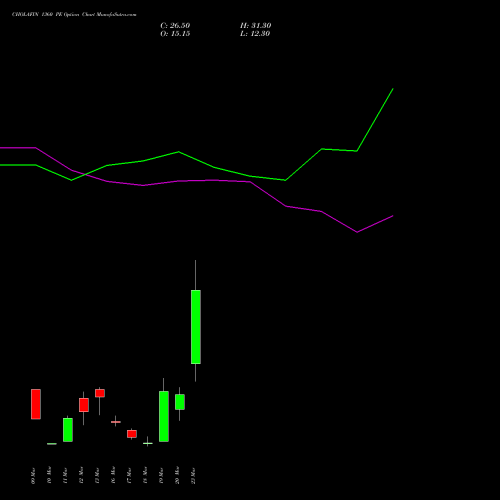Select the 16 Mar date label
The image size is (500, 500).
point(113,475)
